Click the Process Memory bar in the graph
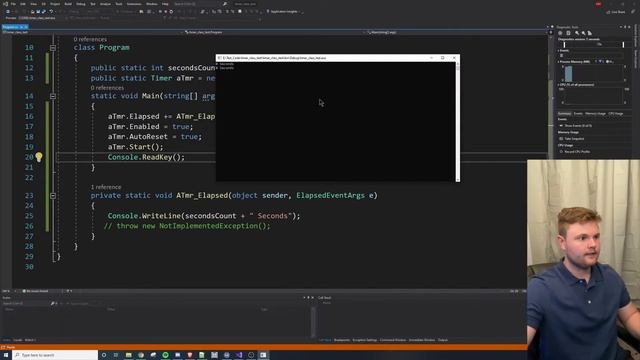This screenshot has width=640, height=360. [569, 74]
